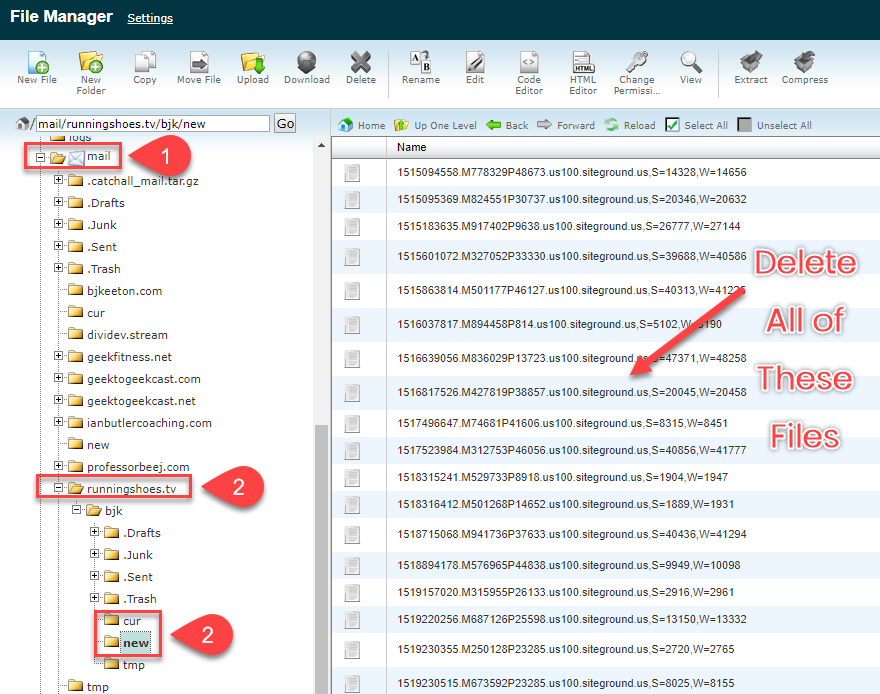Click the directory path input field
Image resolution: width=880 pixels, height=694 pixels.
point(152,123)
